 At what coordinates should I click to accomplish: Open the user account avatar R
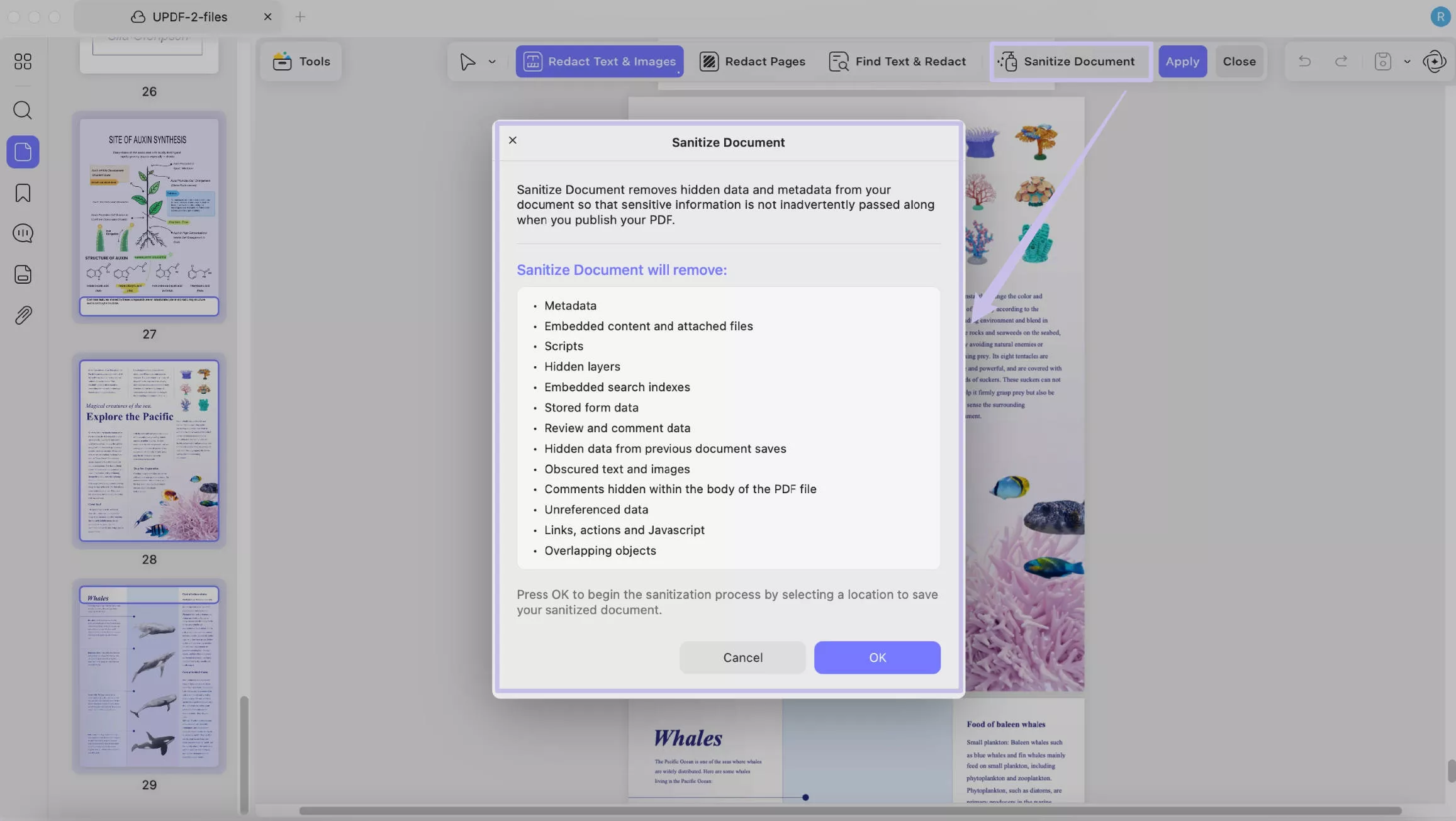click(1440, 16)
